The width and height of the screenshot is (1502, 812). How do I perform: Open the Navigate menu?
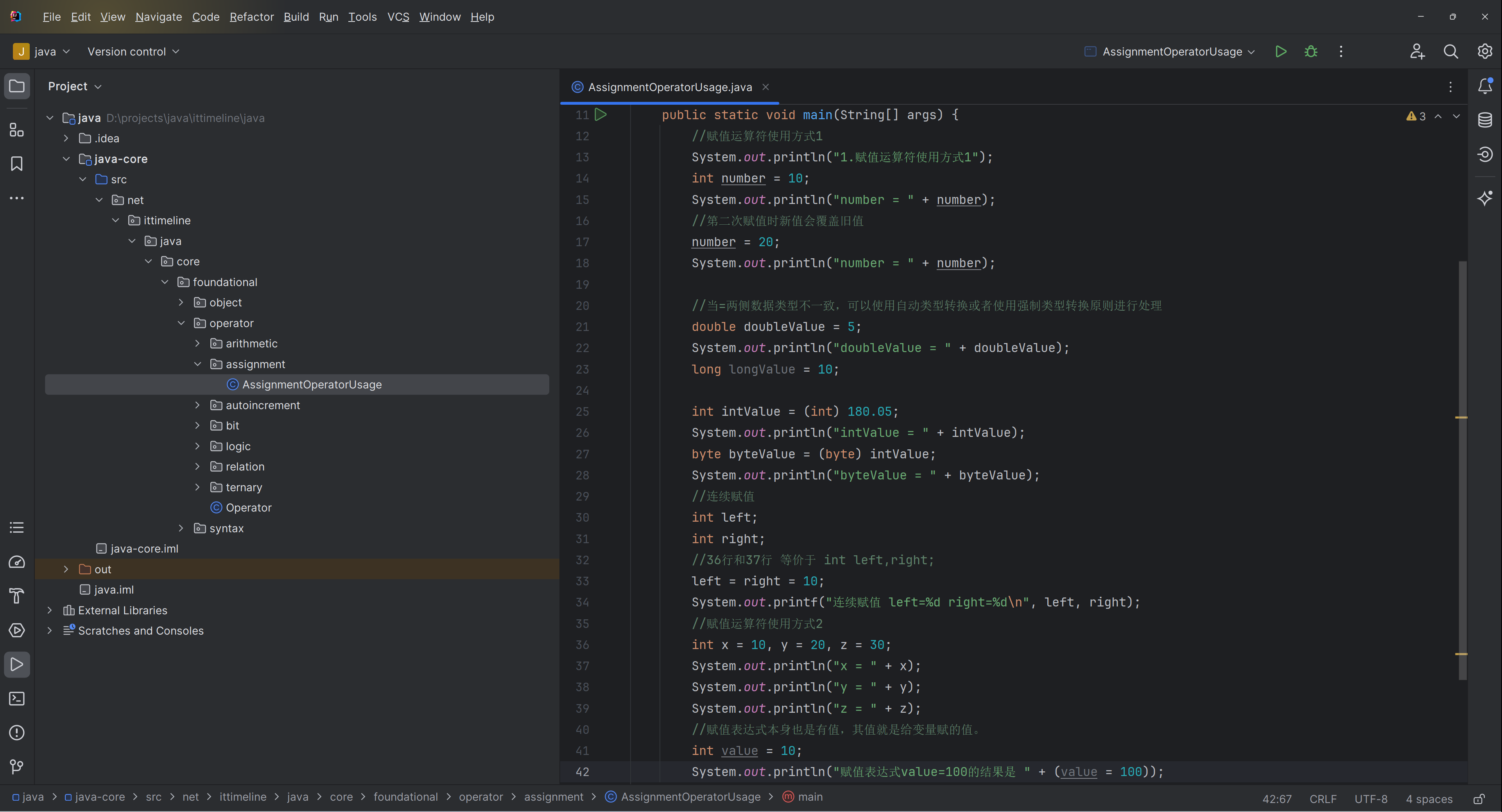coord(159,17)
